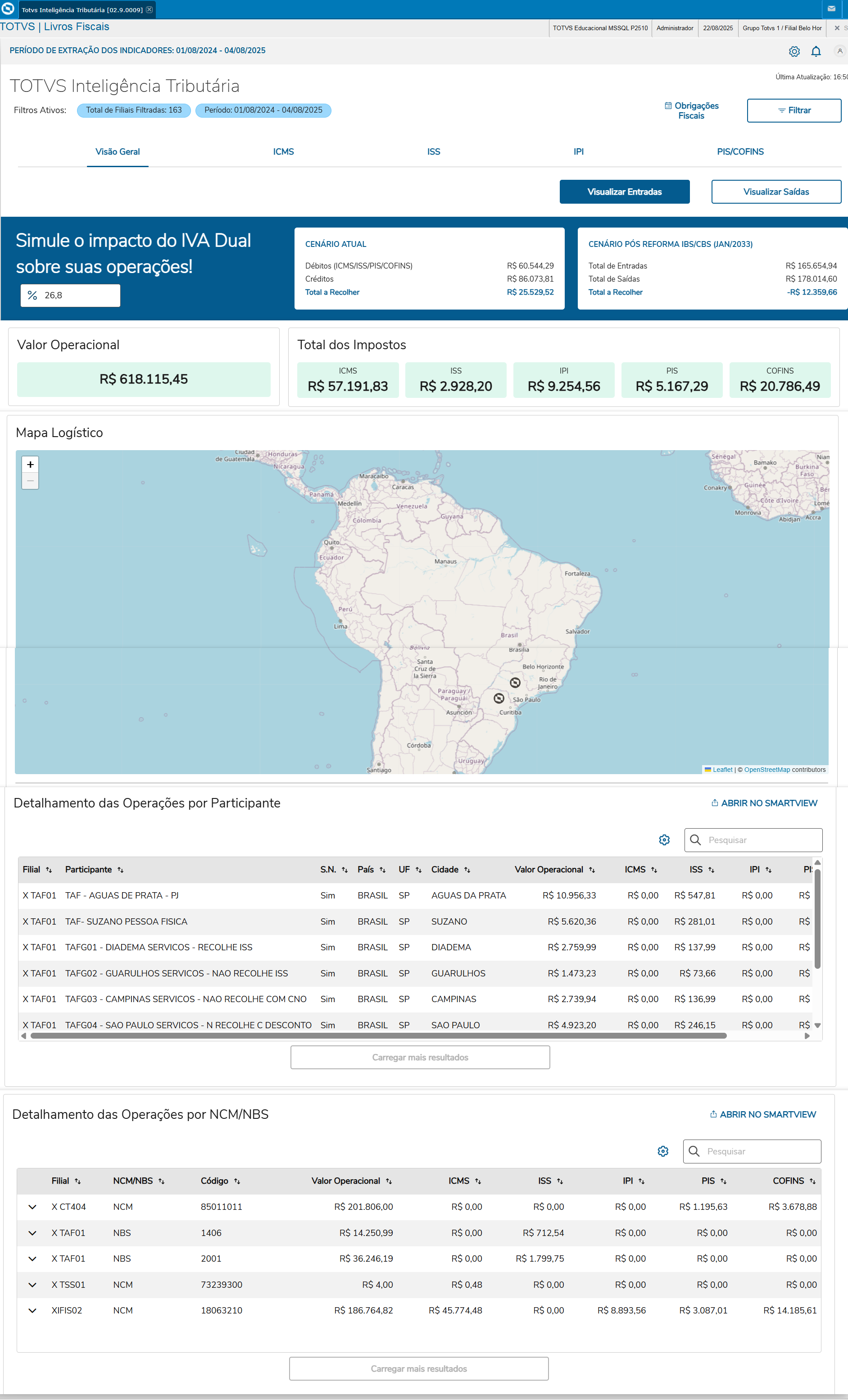The width and height of the screenshot is (848, 1400).
Task: Select map marker left of São Paulo label
Action: tap(499, 698)
